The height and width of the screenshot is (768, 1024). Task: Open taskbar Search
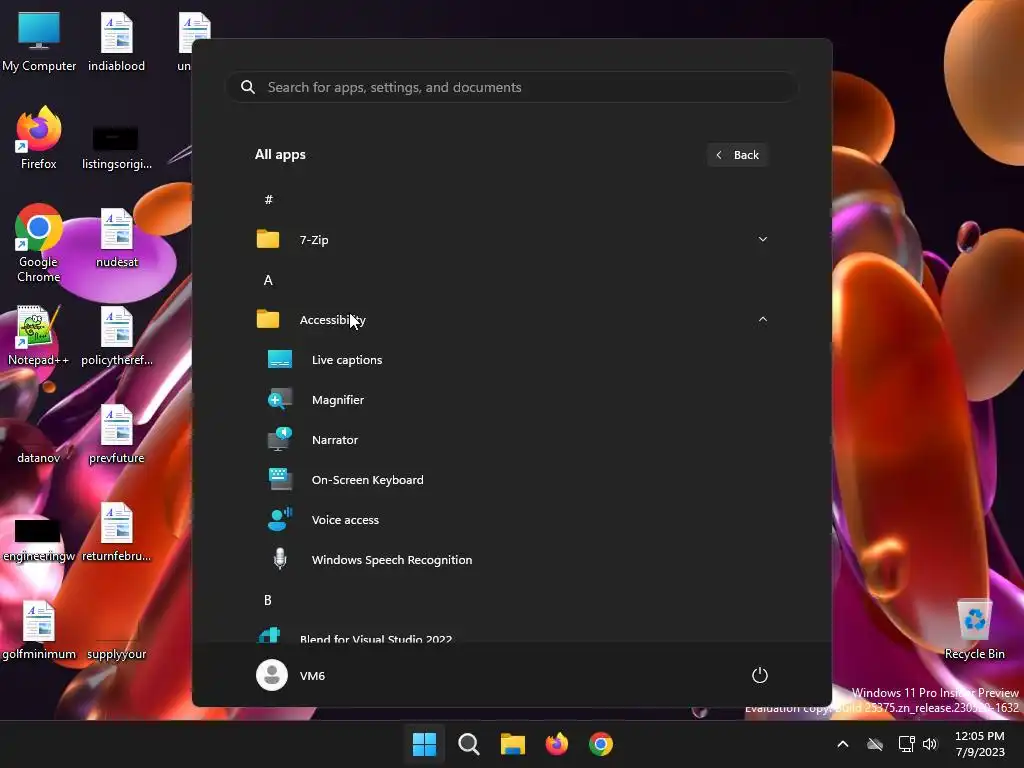468,744
